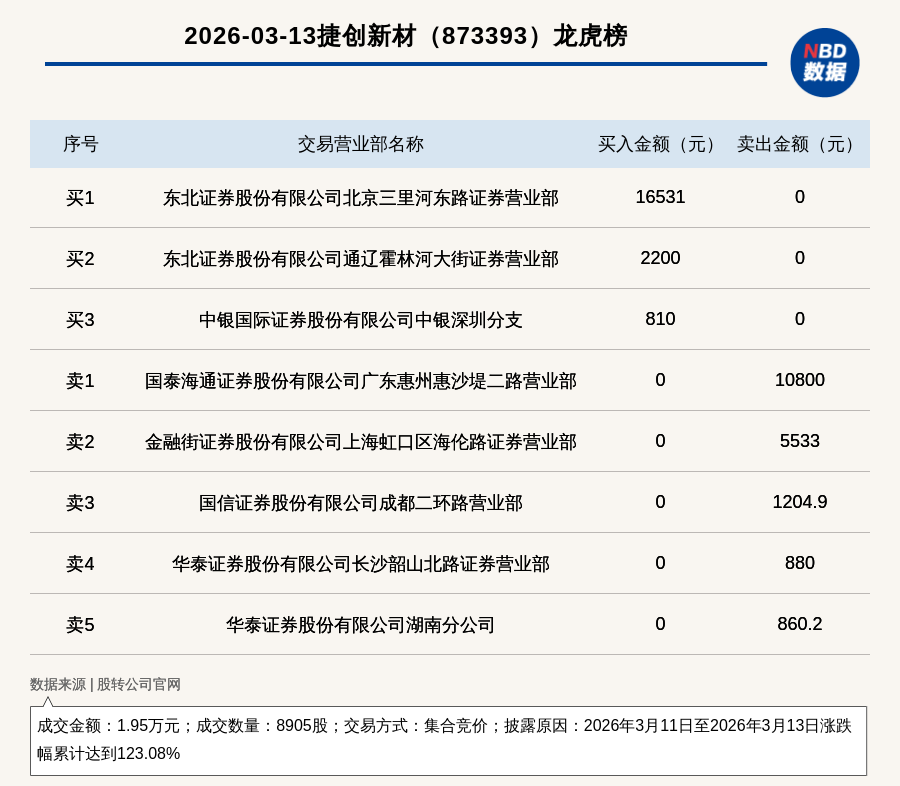Click the 龙虎榜 page title text

[405, 36]
